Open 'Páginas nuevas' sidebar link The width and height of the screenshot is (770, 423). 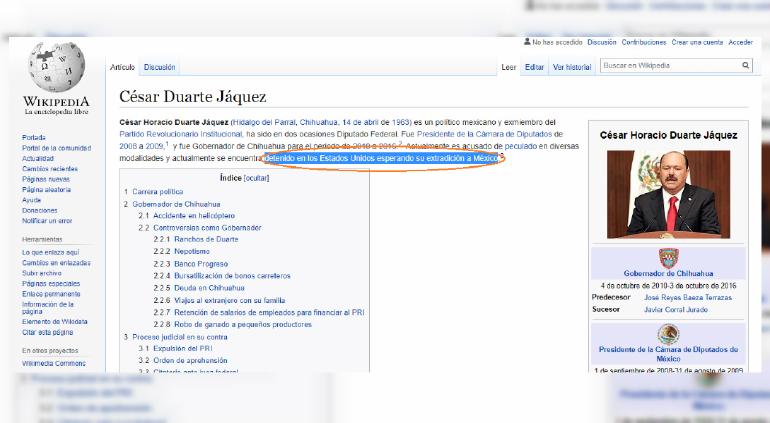click(46, 179)
